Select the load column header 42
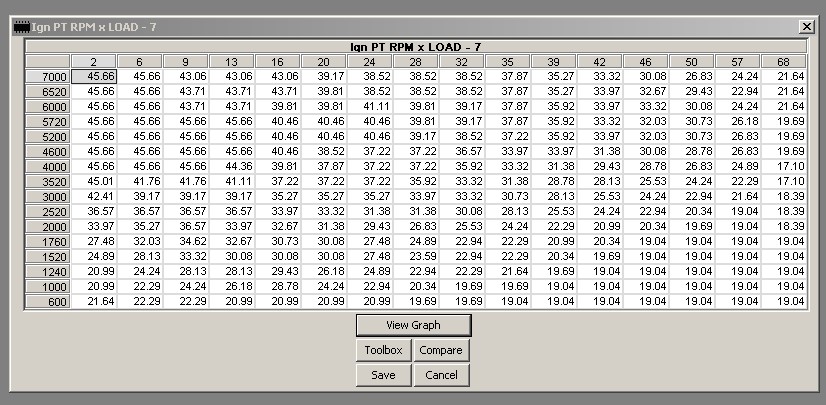The height and width of the screenshot is (405, 826). click(599, 62)
